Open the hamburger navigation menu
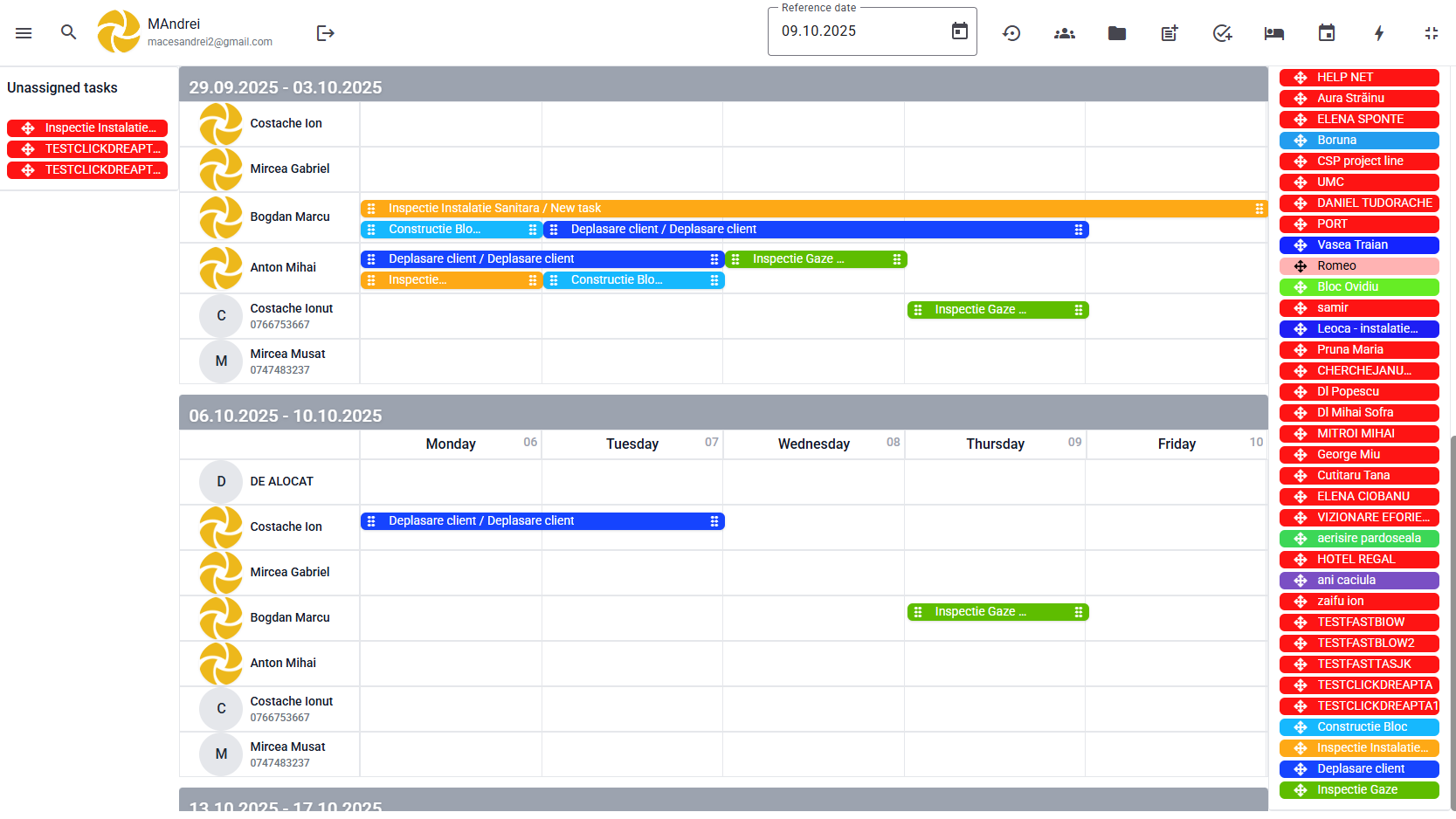The width and height of the screenshot is (1456, 819). click(24, 33)
